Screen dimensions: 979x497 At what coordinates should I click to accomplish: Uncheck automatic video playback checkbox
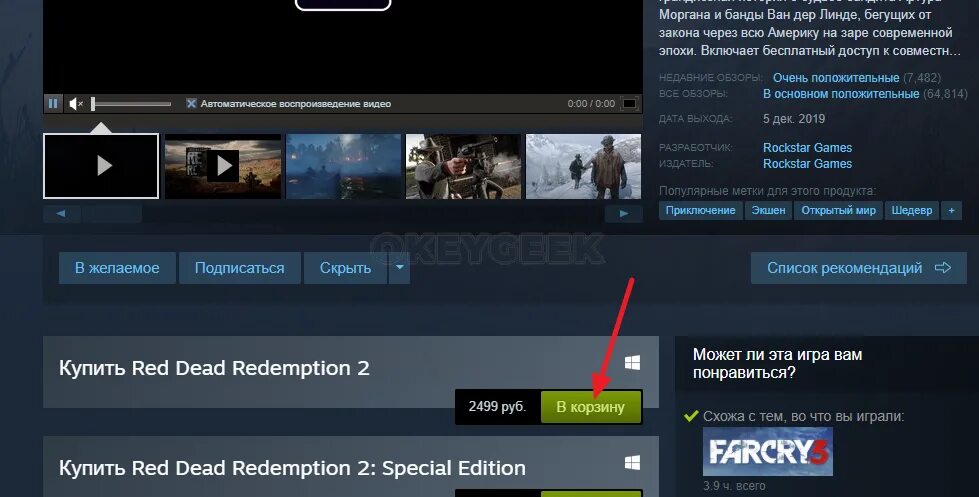tap(192, 104)
